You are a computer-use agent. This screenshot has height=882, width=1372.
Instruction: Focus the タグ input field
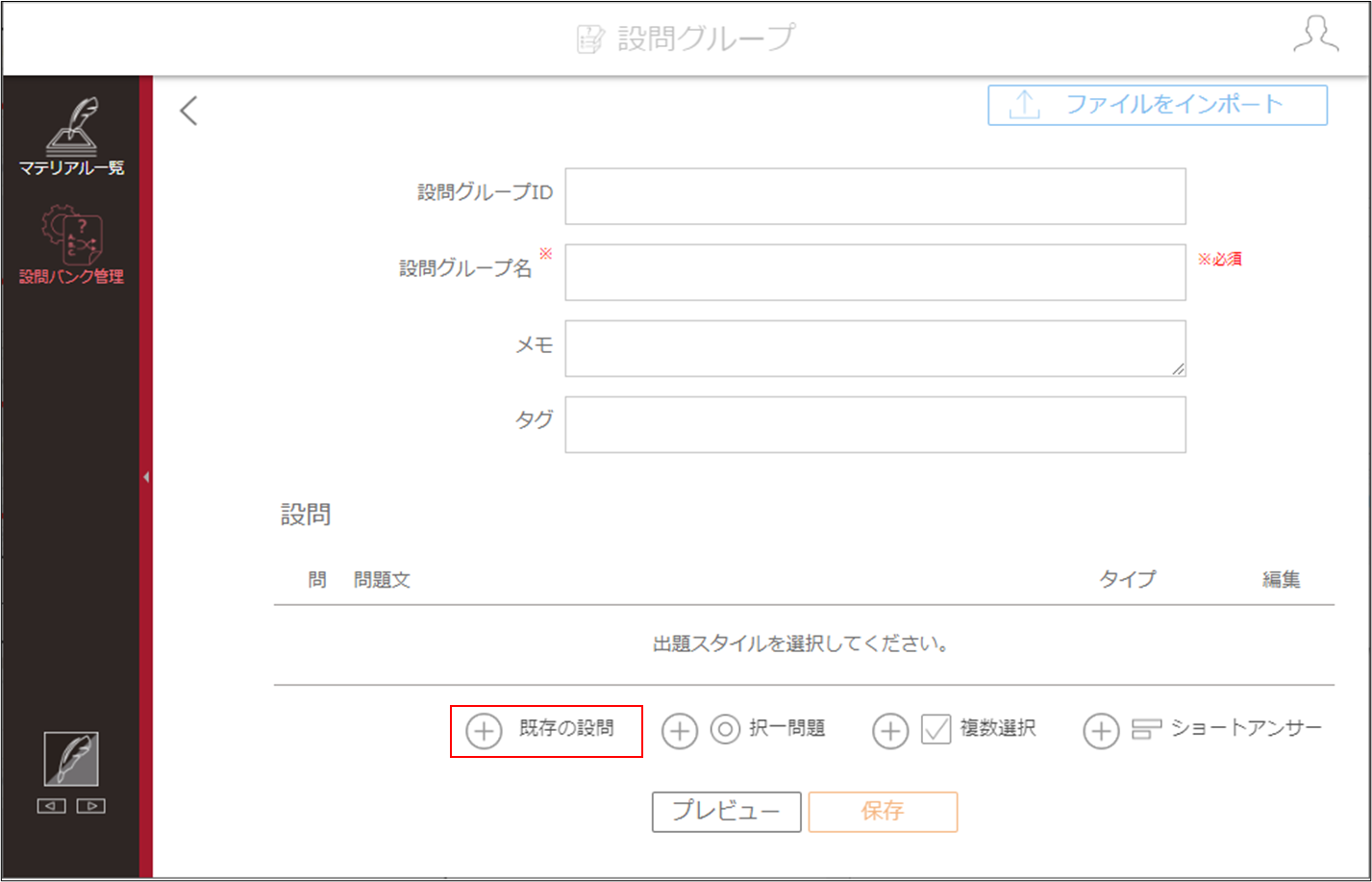pyautogui.click(x=875, y=424)
